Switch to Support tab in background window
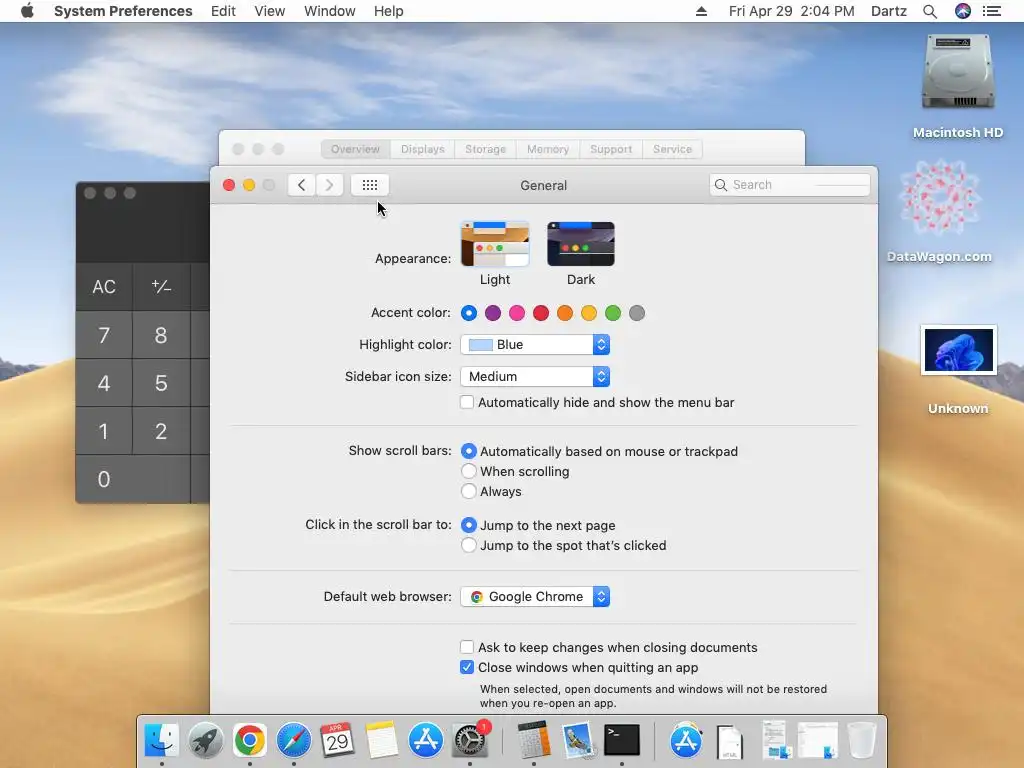 click(611, 149)
